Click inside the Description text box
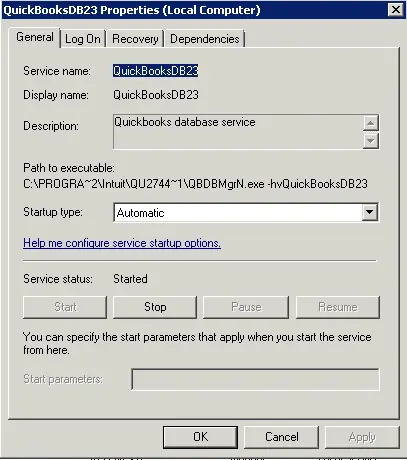The image size is (407, 460). tap(237, 132)
